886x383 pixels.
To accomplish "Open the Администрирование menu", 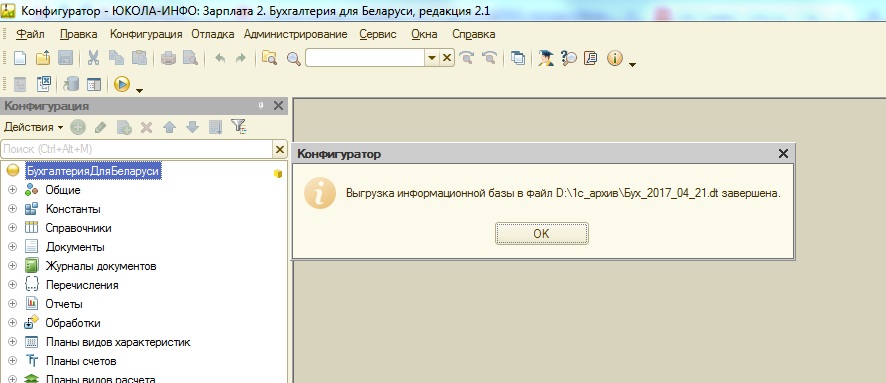I will [x=296, y=34].
